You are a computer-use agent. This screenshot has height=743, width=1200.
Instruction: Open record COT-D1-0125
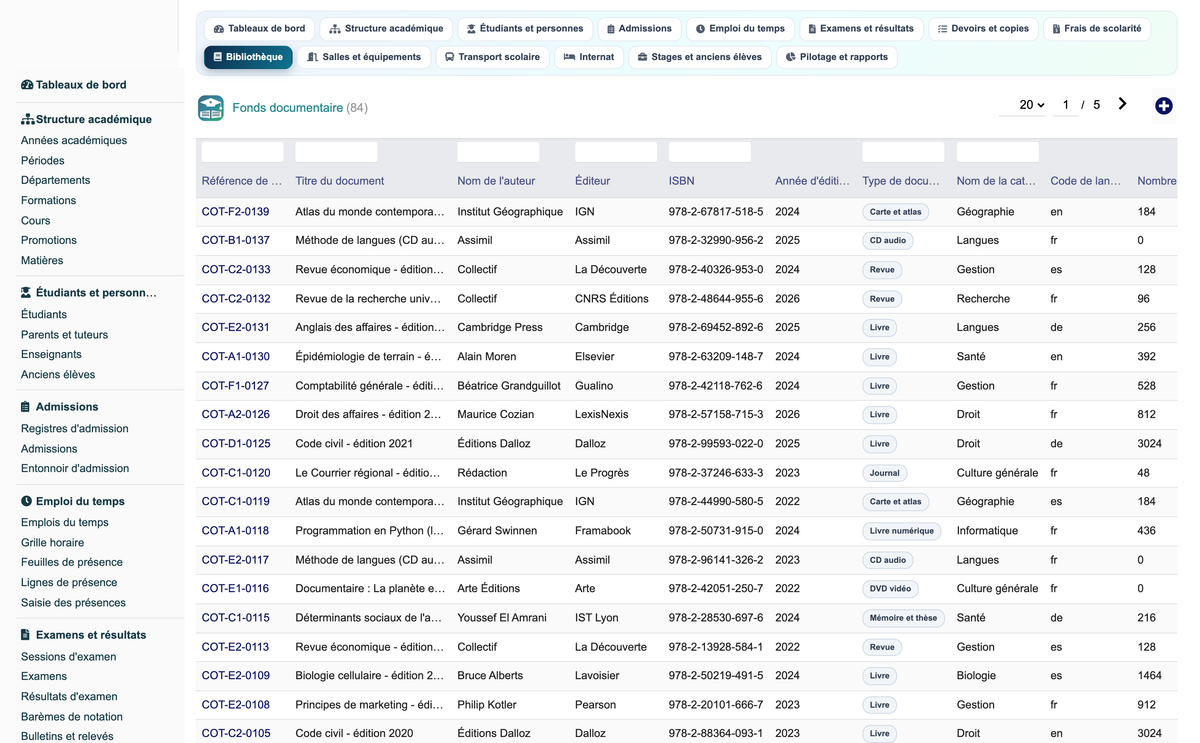coord(236,443)
